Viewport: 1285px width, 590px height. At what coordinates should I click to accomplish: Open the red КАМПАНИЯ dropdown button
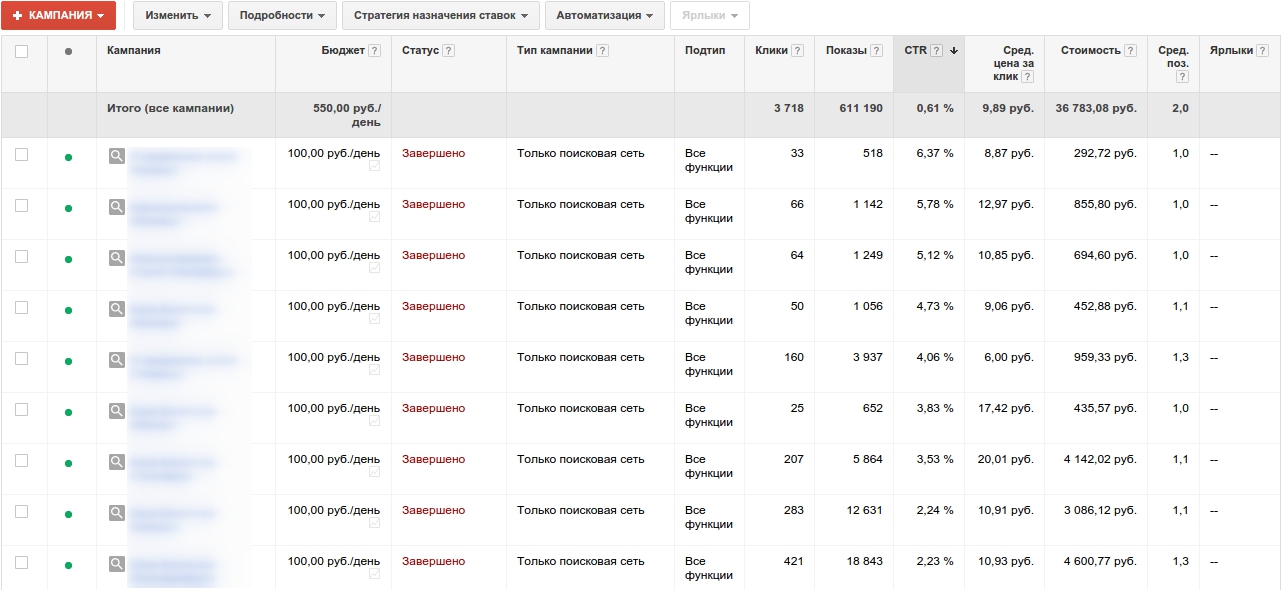point(58,16)
